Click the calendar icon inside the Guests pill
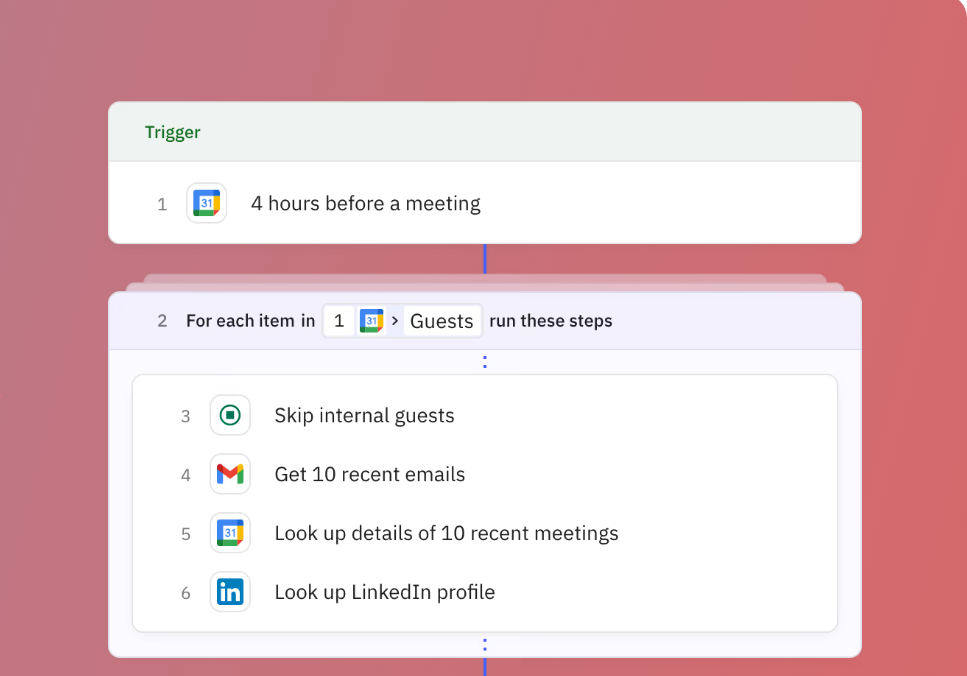 click(371, 320)
